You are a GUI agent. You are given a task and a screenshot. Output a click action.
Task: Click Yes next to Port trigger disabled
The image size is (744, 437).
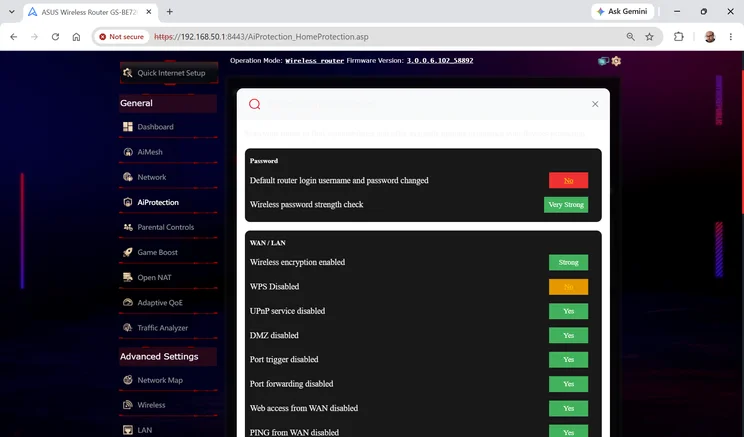pyautogui.click(x=568, y=360)
